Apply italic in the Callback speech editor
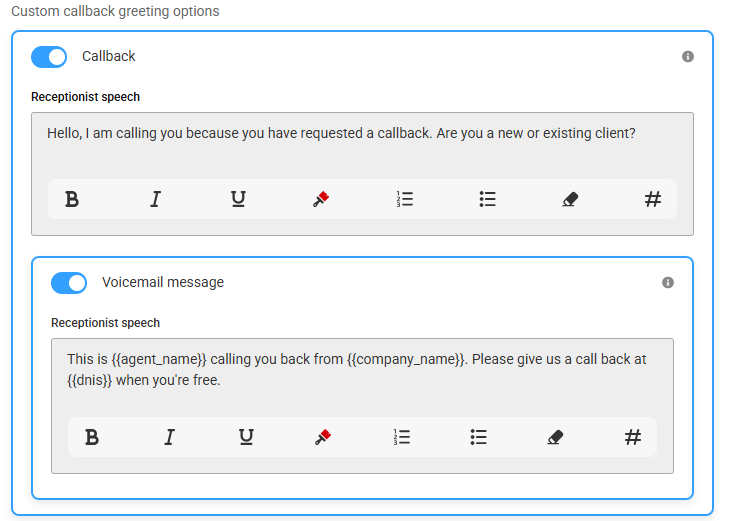Screen dimensions: 729x521 [155, 199]
